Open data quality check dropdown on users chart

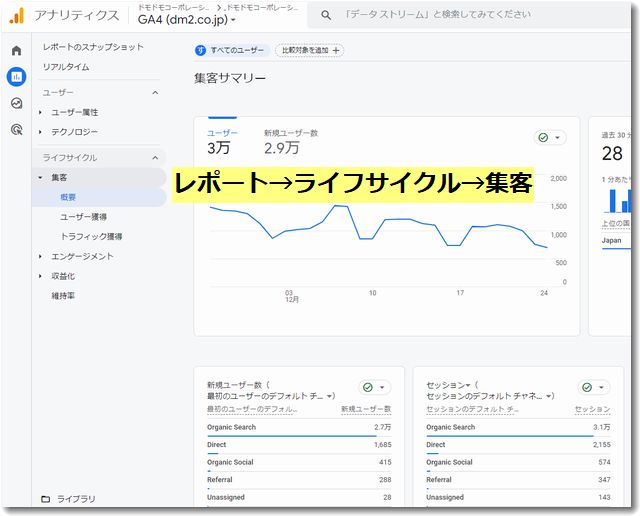[x=550, y=138]
